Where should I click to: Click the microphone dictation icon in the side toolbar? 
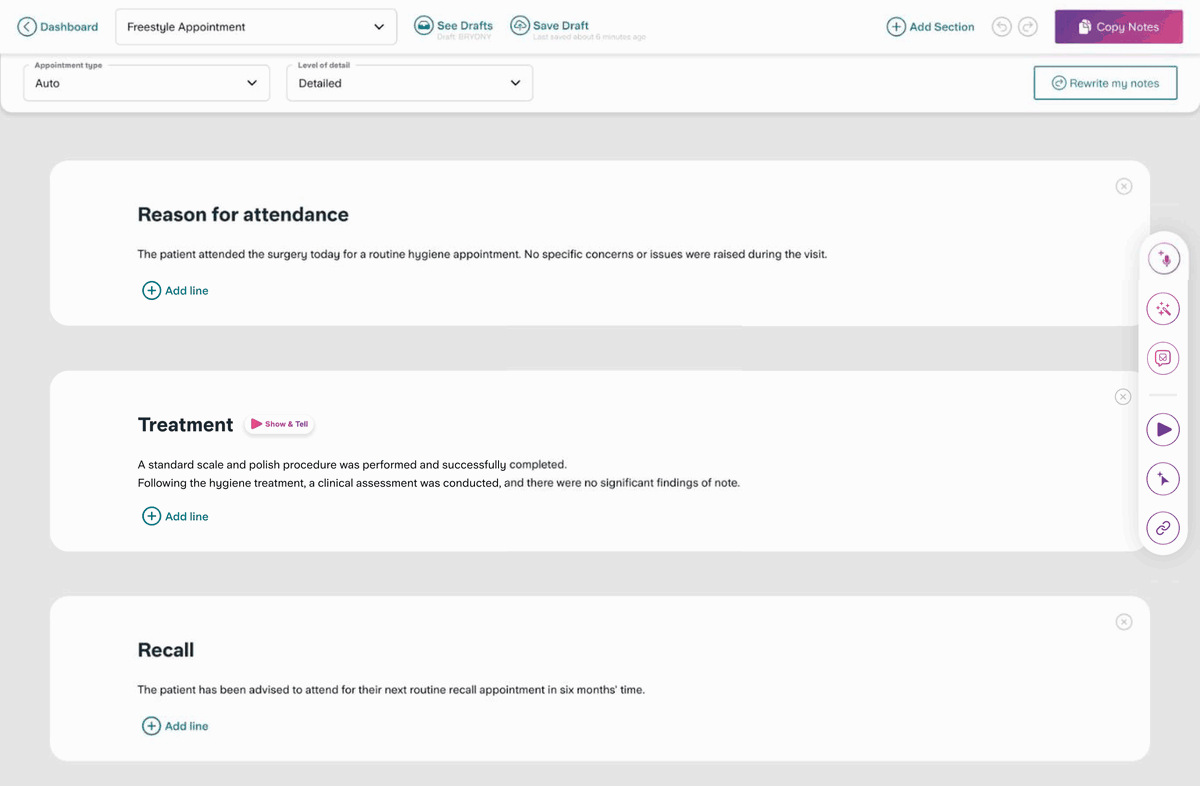pos(1163,259)
